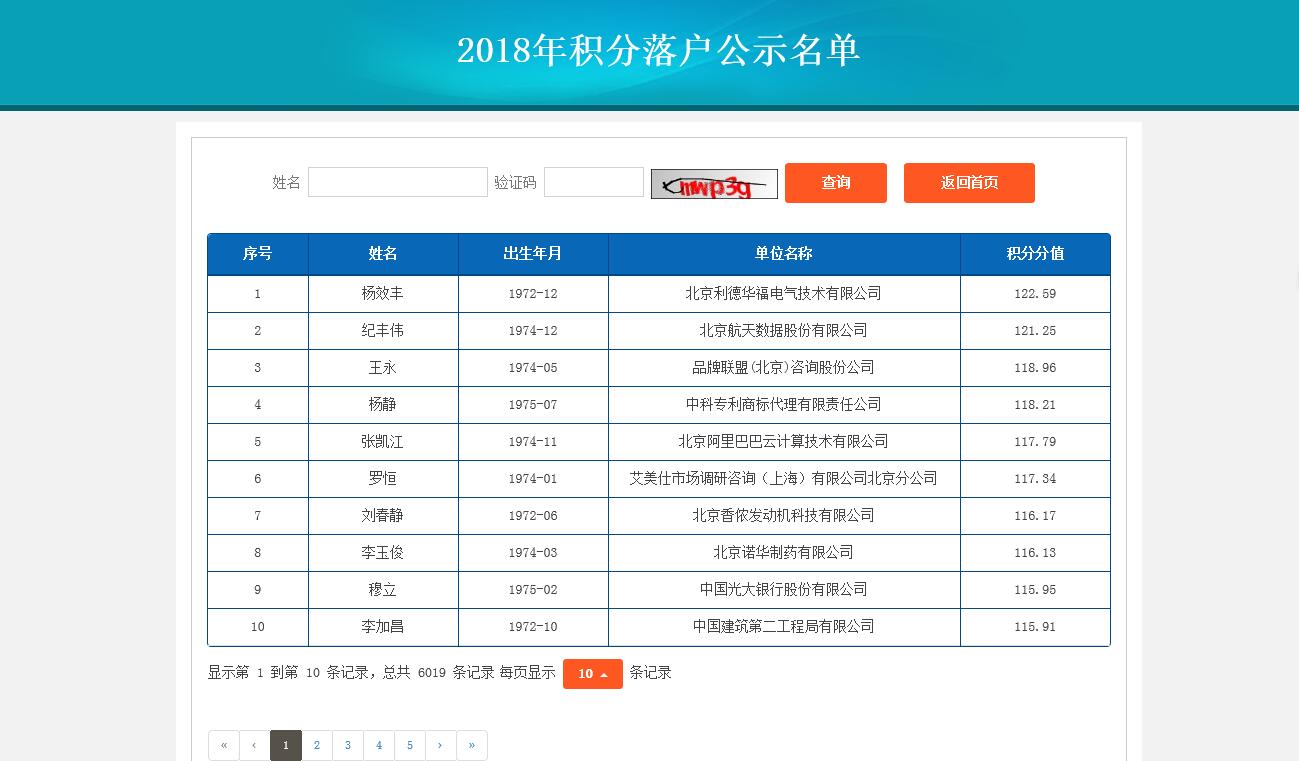The width and height of the screenshot is (1299, 761).
Task: Click company 中国光大银行股份有限公司
Action: (x=784, y=590)
